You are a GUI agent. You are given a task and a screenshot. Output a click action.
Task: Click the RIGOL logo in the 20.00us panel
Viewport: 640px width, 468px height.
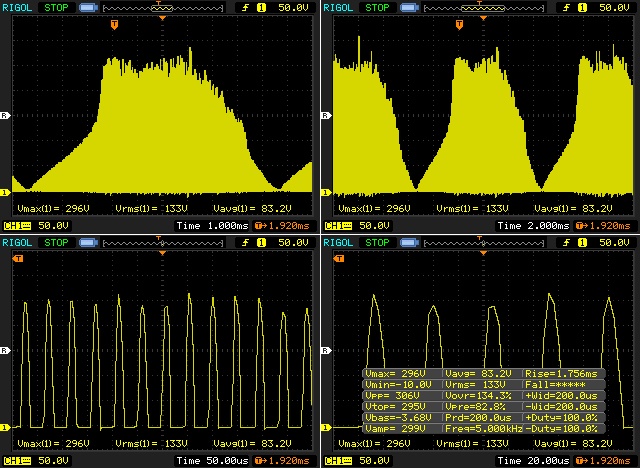(338, 242)
